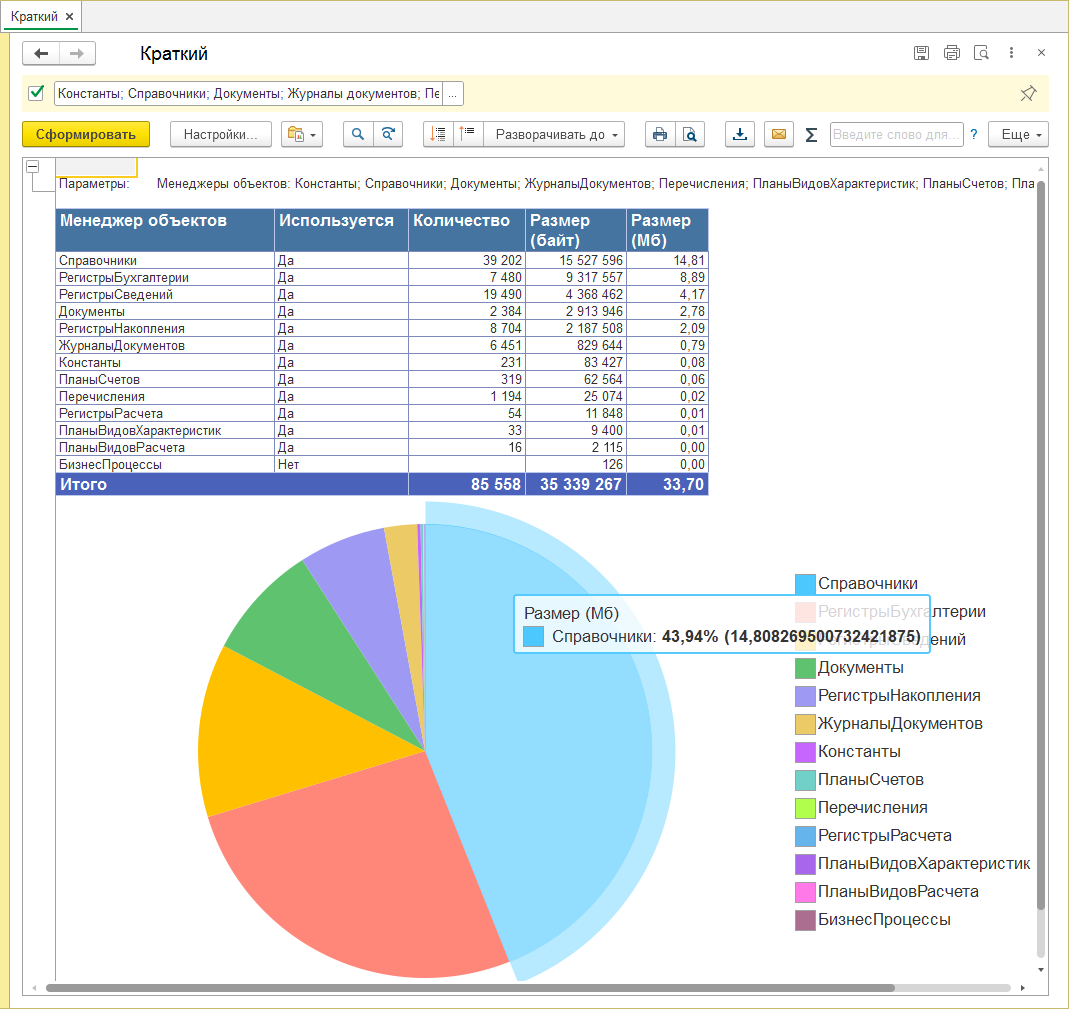Print report via toolbar printer icon
The width and height of the screenshot is (1069, 1009).
tap(660, 134)
